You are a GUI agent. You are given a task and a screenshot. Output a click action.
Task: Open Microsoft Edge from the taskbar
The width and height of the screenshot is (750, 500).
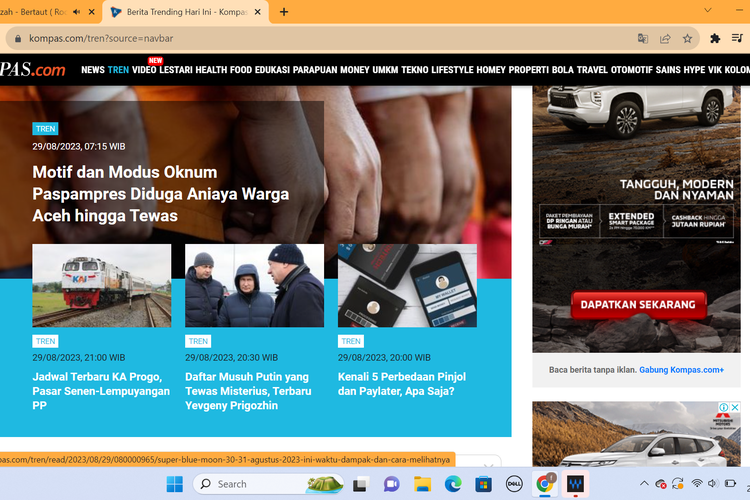click(454, 484)
